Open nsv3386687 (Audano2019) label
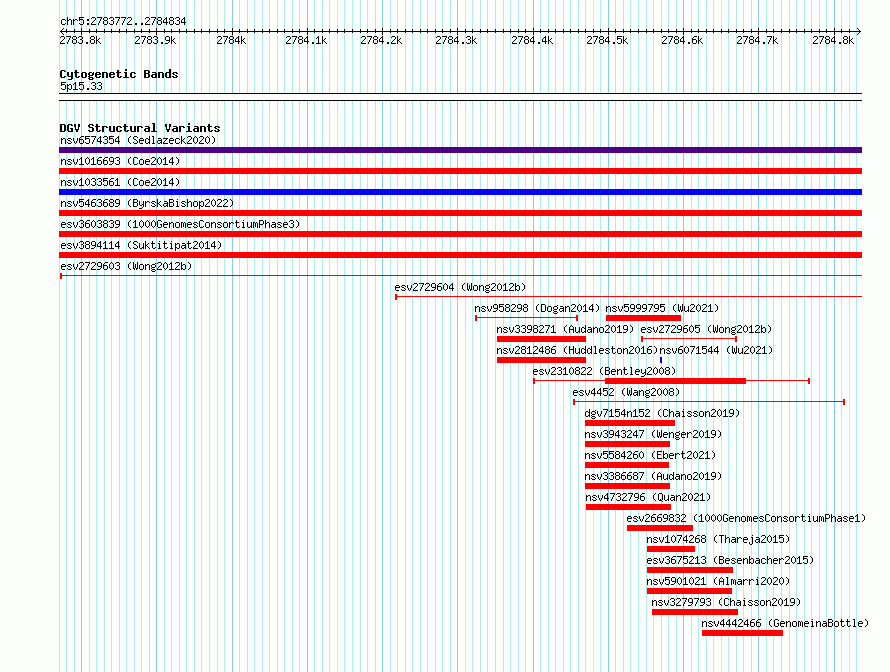This screenshot has height=672, width=890. (x=653, y=476)
